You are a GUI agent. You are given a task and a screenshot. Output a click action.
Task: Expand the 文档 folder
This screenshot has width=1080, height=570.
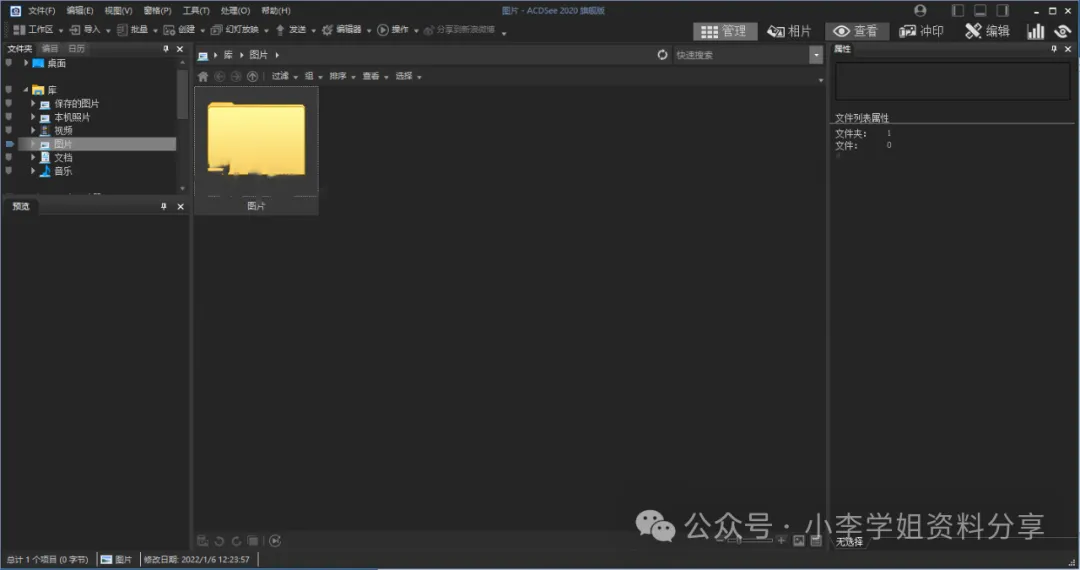[32, 157]
